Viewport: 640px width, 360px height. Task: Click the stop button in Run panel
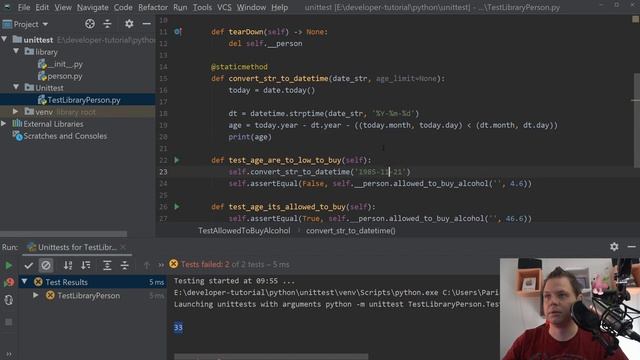(9, 322)
